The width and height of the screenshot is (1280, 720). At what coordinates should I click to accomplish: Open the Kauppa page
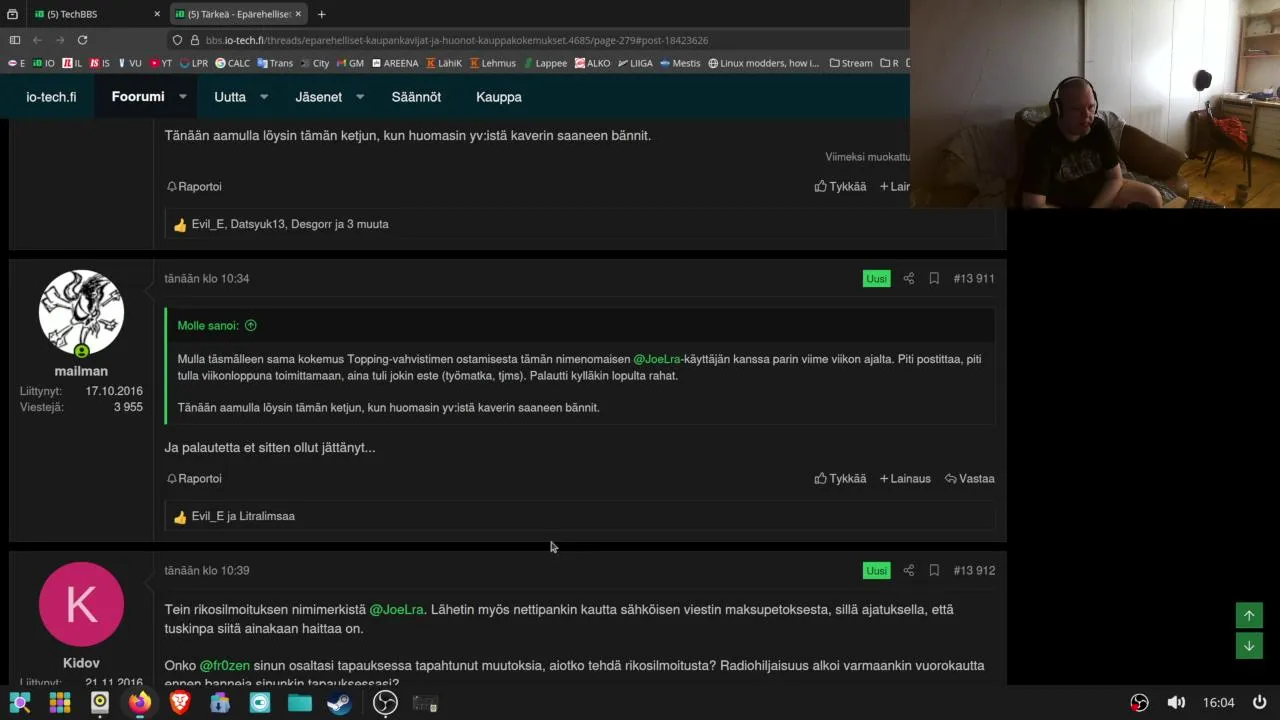pos(499,97)
